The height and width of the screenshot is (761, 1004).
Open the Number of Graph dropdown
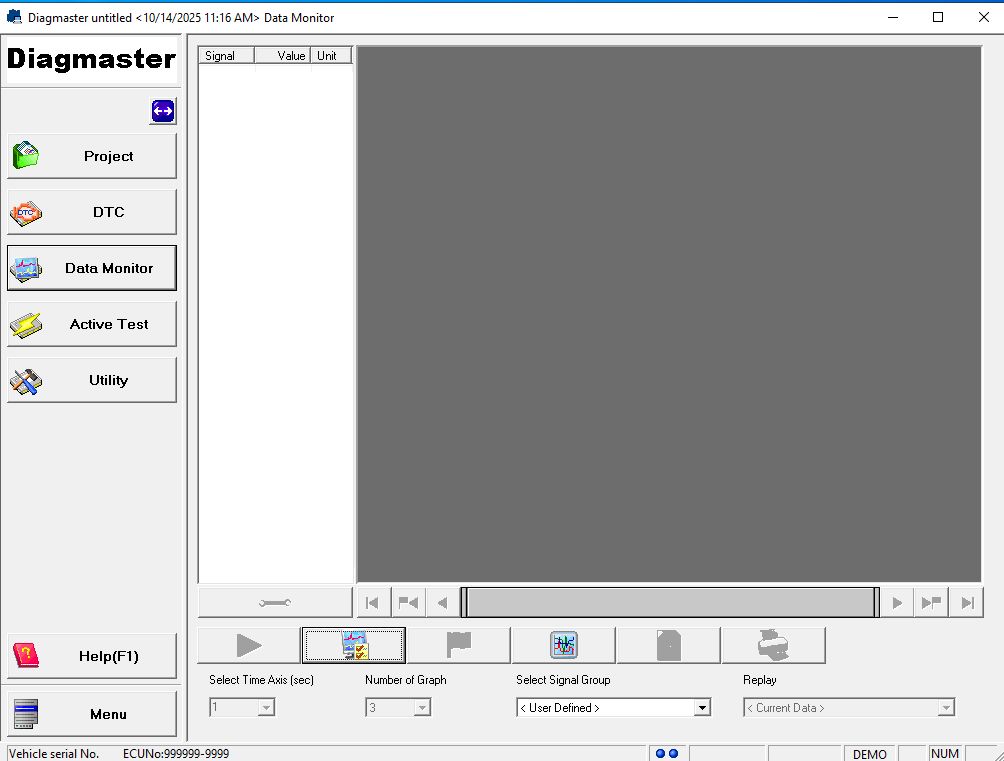tap(421, 707)
